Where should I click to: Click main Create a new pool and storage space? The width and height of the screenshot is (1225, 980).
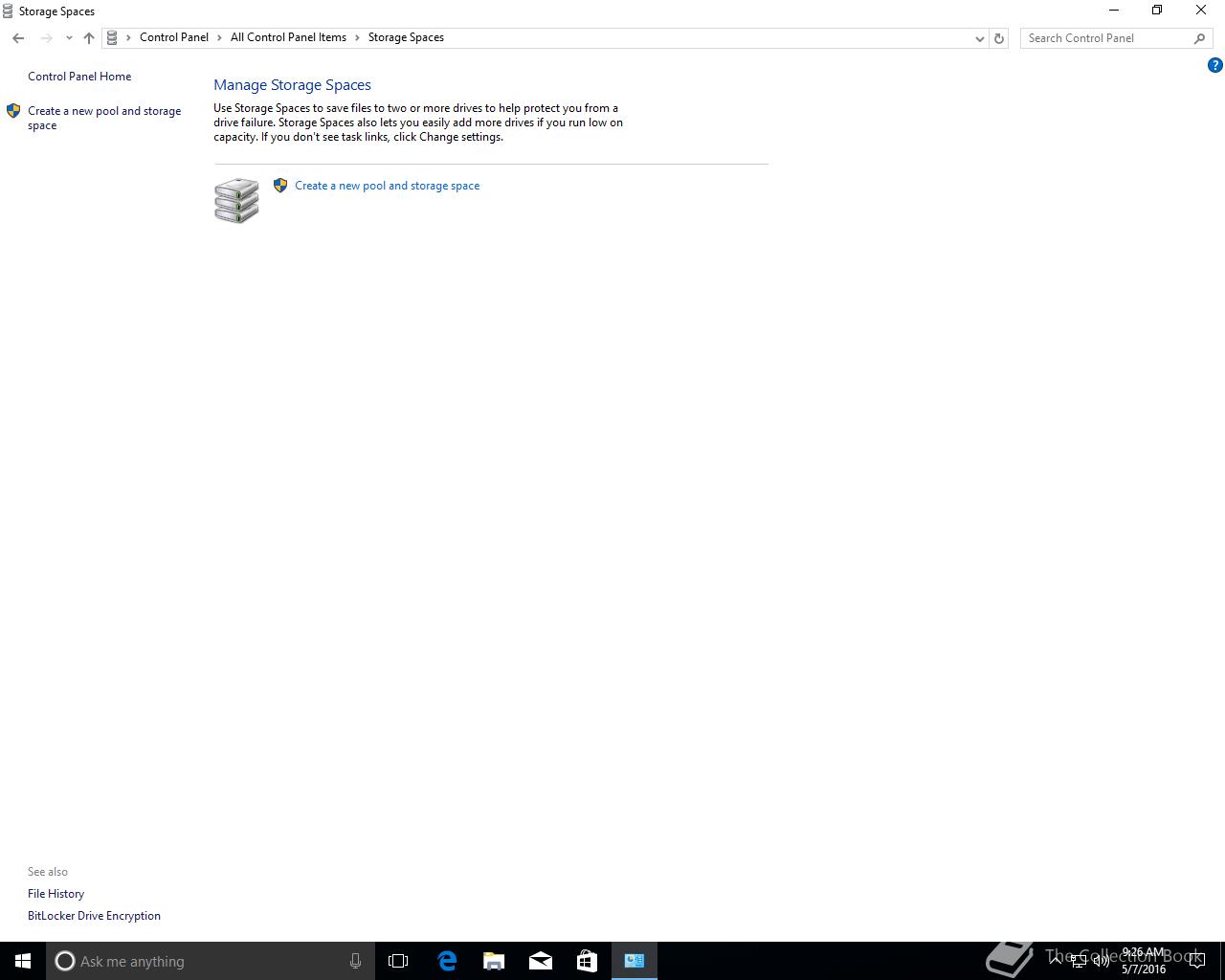coord(388,186)
